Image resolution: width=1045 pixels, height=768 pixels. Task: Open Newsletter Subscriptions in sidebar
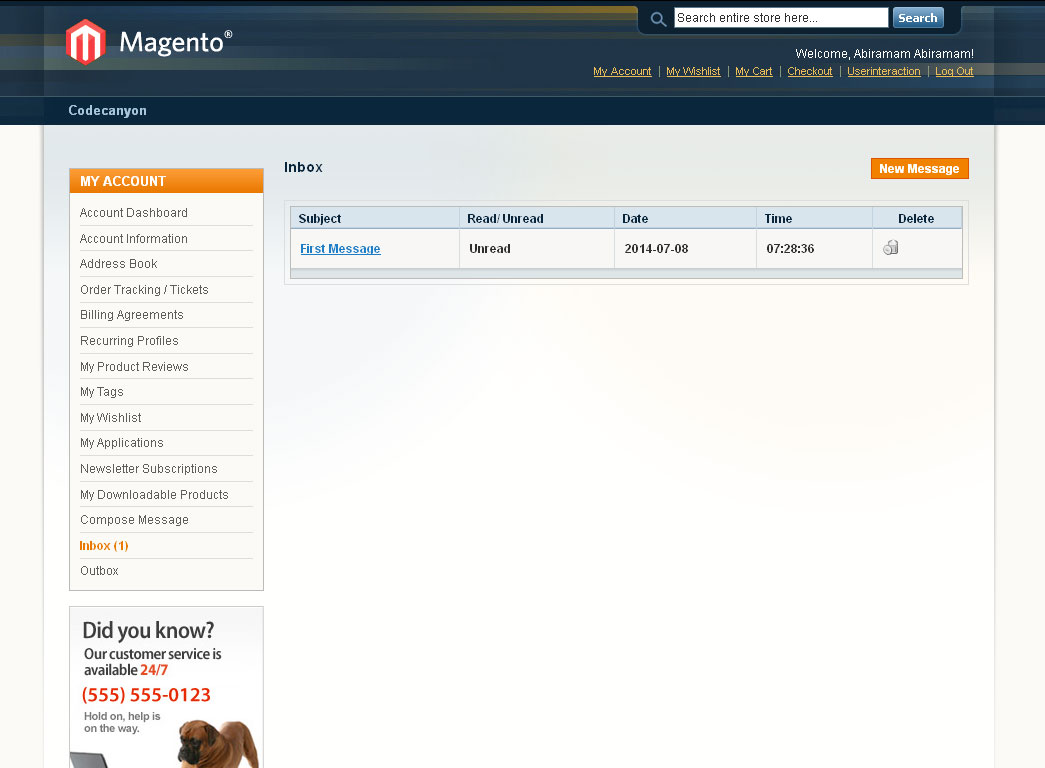click(148, 469)
